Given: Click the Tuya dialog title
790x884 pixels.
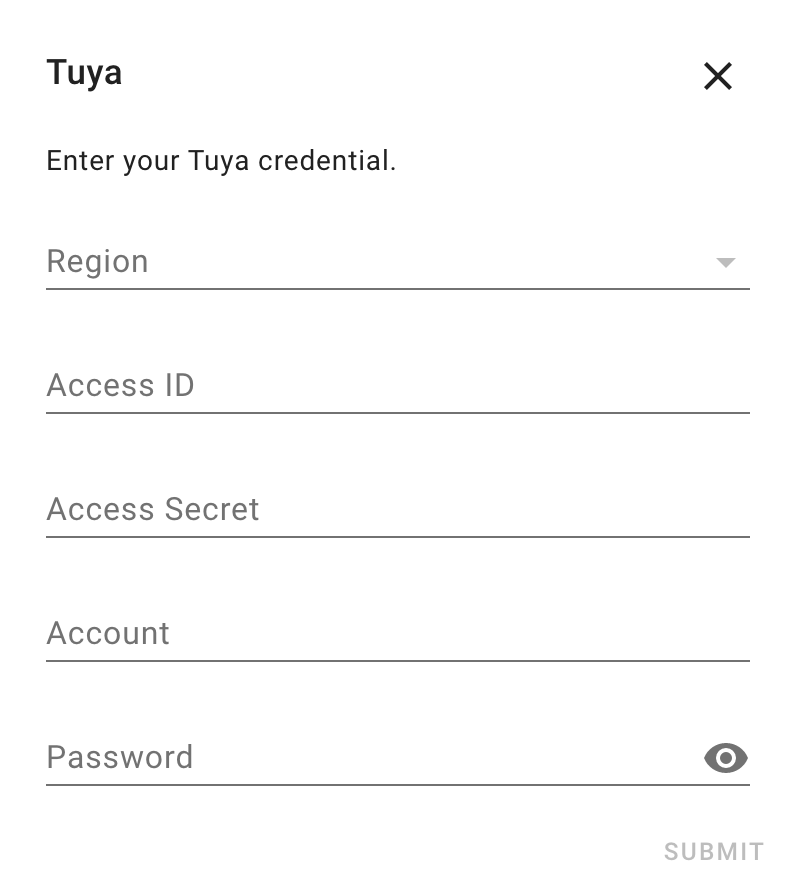Looking at the screenshot, I should click(x=84, y=73).
